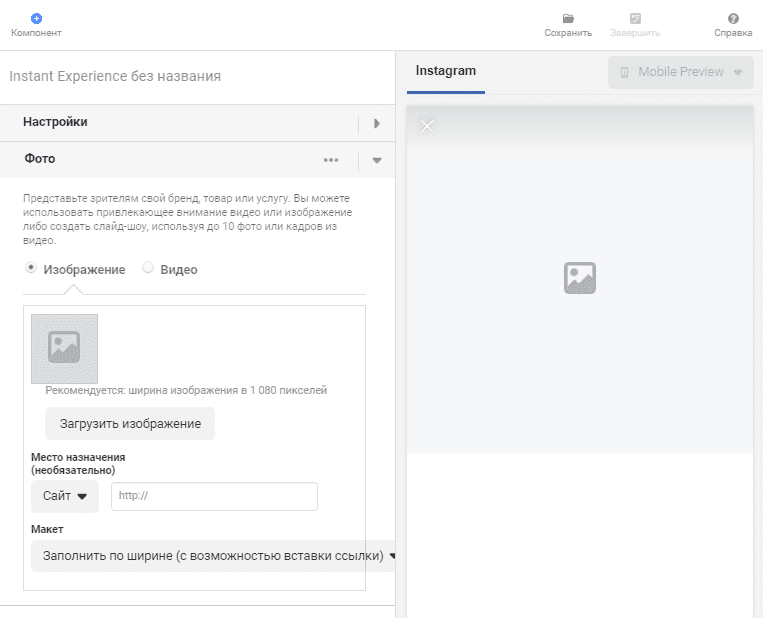This screenshot has height=618, width=763.
Task: Click the phone icon on Mobile Preview
Action: point(624,73)
